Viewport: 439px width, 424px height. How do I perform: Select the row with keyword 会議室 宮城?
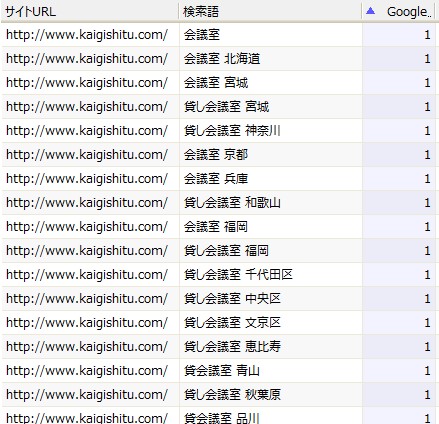point(218,83)
